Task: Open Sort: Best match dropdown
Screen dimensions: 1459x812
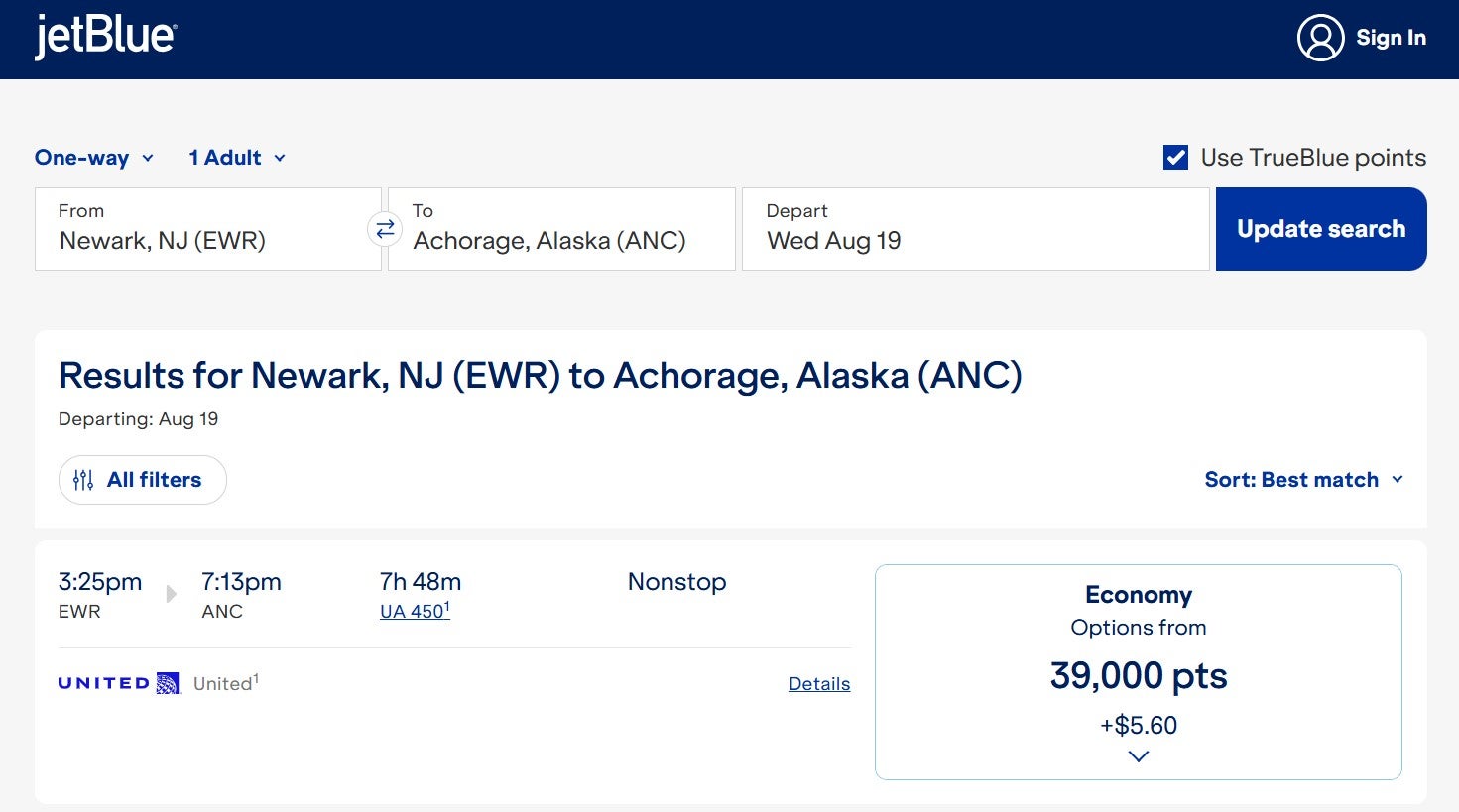Action: [1303, 480]
